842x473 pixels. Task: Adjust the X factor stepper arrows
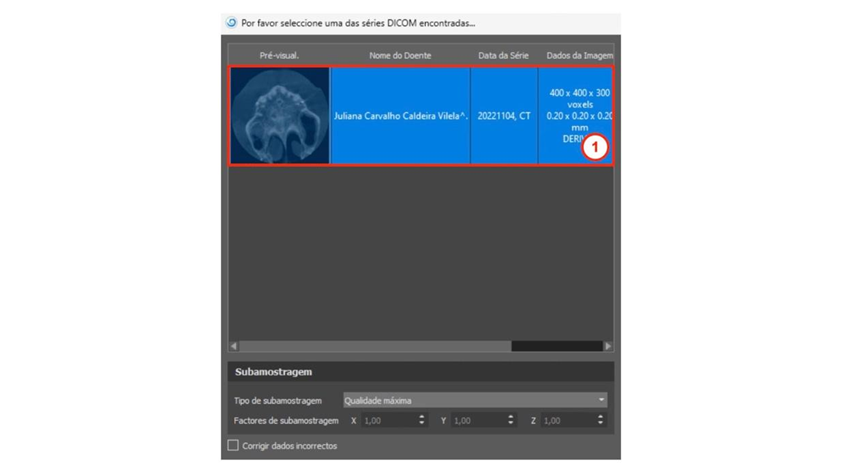(421, 421)
